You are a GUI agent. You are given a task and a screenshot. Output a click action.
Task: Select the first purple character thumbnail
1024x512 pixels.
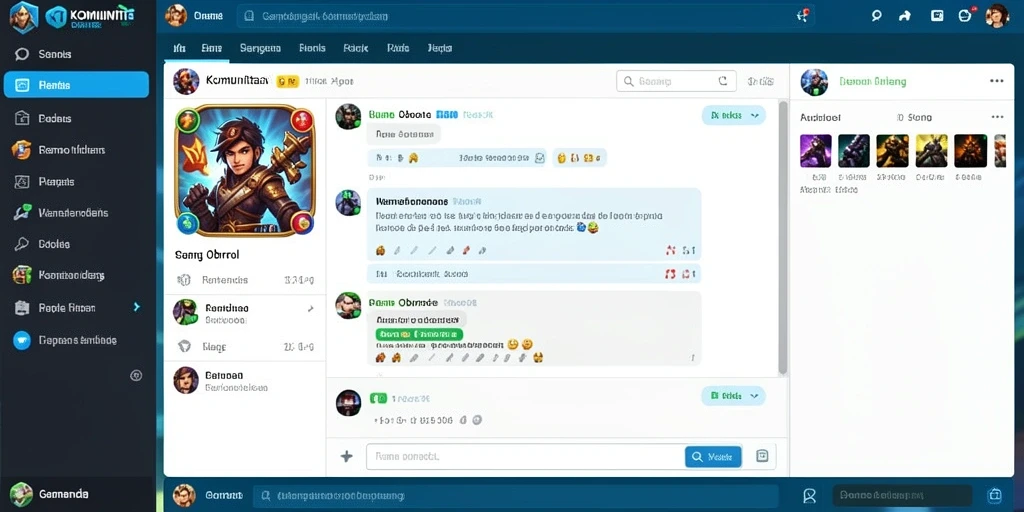tap(816, 151)
